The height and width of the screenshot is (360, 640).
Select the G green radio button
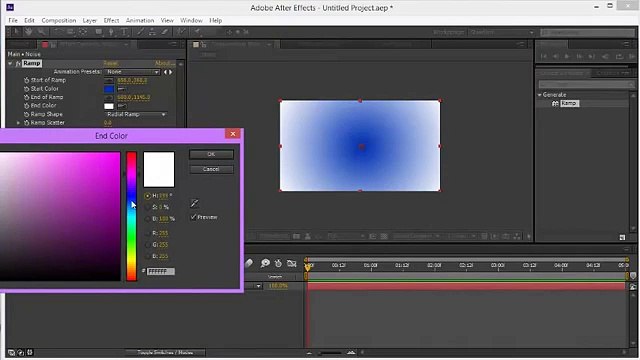click(148, 244)
